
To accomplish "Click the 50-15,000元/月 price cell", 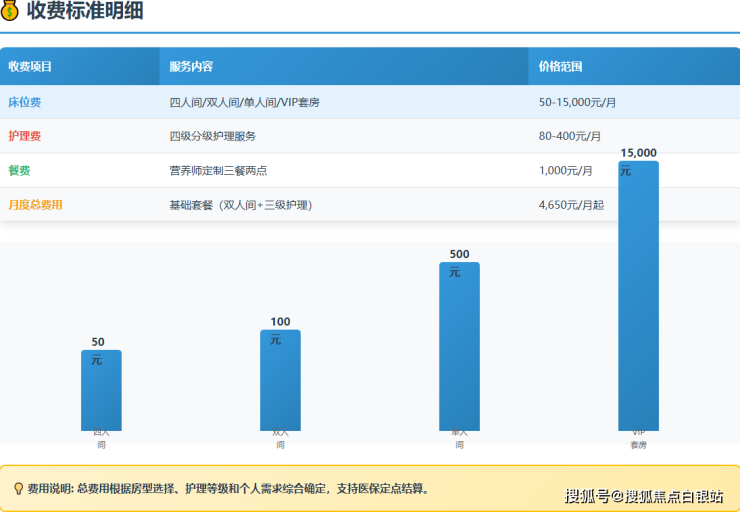I will [577, 102].
